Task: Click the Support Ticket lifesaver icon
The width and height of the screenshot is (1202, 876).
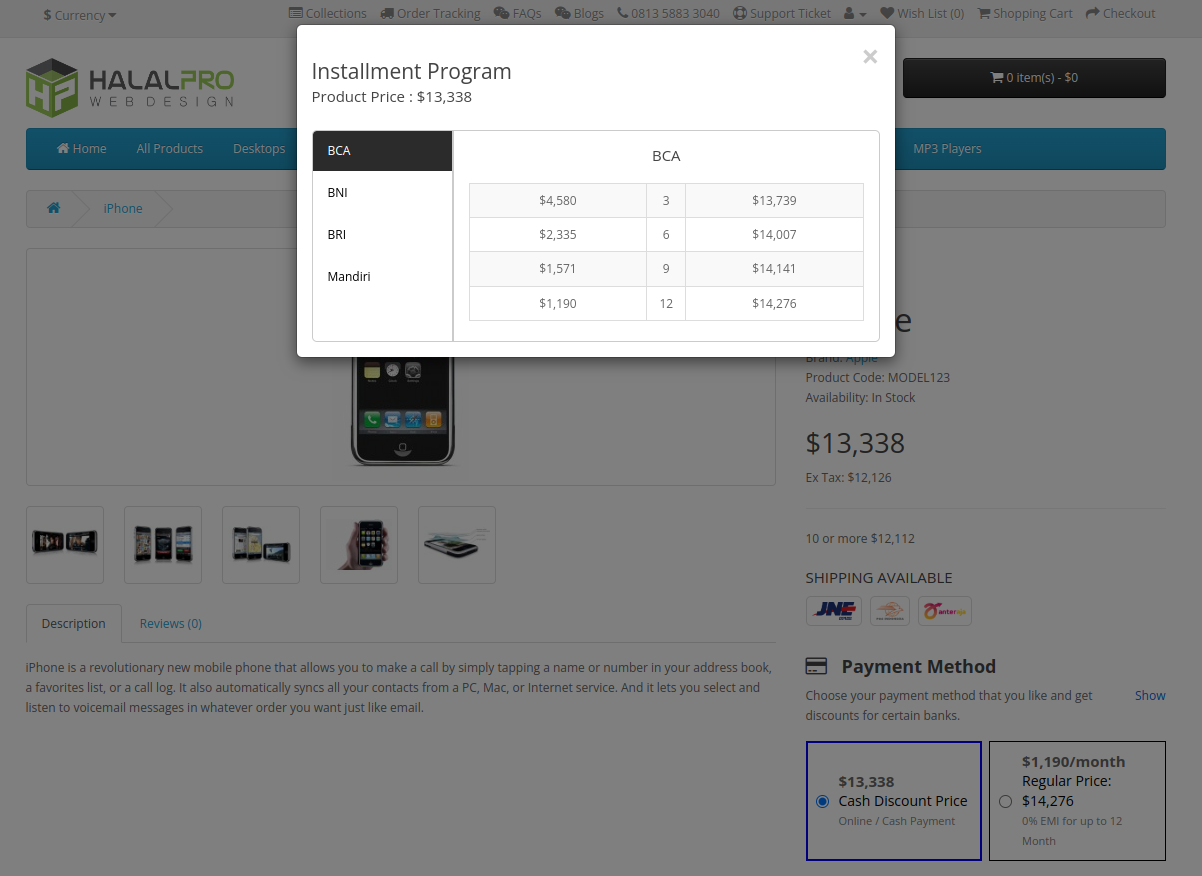Action: (740, 13)
